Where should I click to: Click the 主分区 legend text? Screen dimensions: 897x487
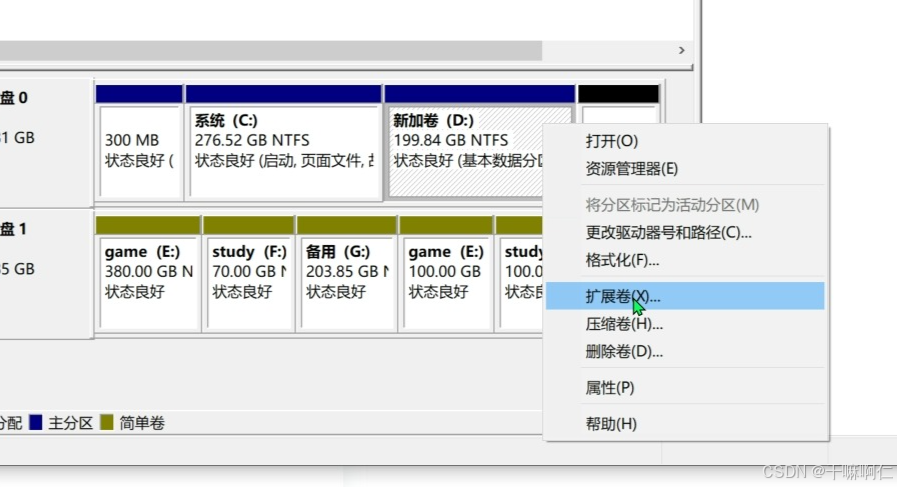(x=71, y=423)
